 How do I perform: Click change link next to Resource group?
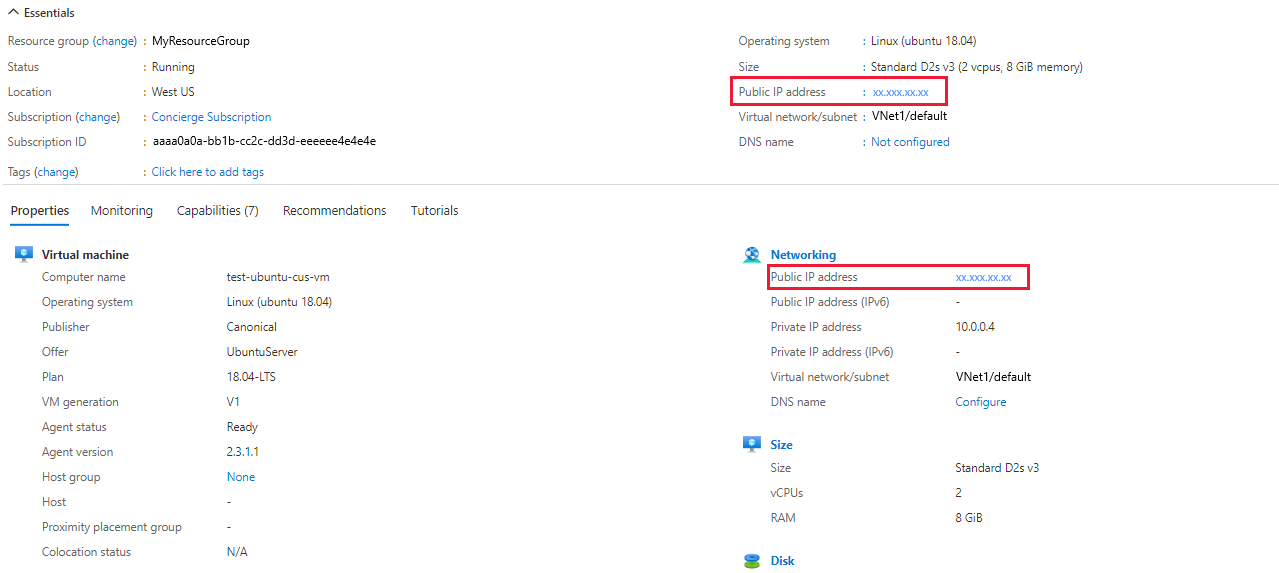[115, 42]
